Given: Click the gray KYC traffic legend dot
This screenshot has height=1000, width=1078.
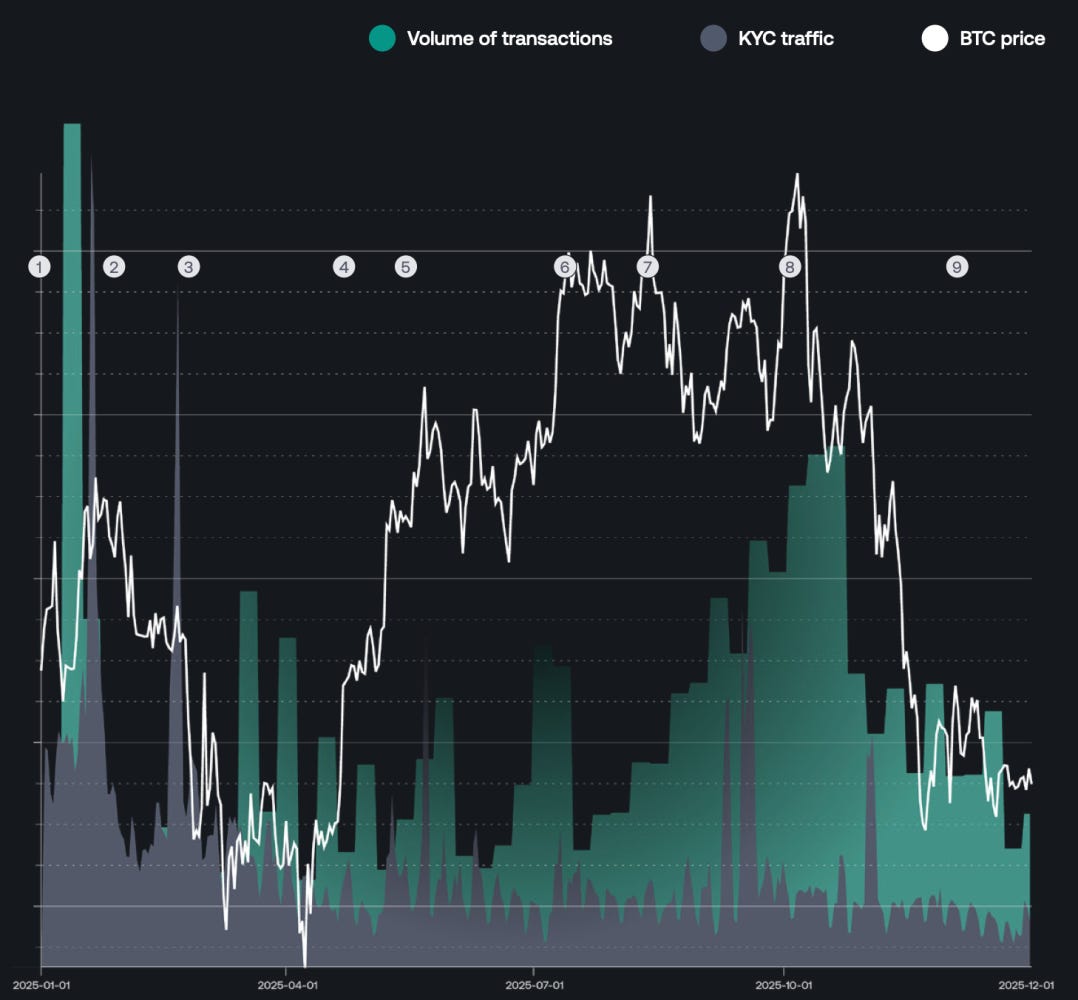Looking at the screenshot, I should coord(714,38).
